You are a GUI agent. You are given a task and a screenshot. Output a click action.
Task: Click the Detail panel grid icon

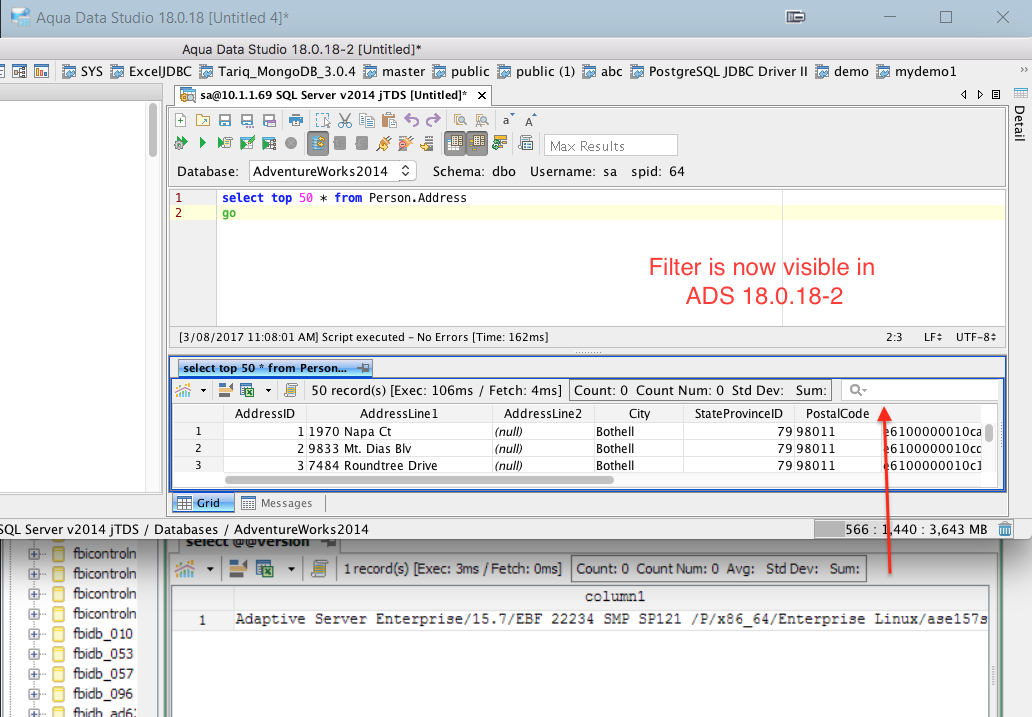pos(1021,93)
